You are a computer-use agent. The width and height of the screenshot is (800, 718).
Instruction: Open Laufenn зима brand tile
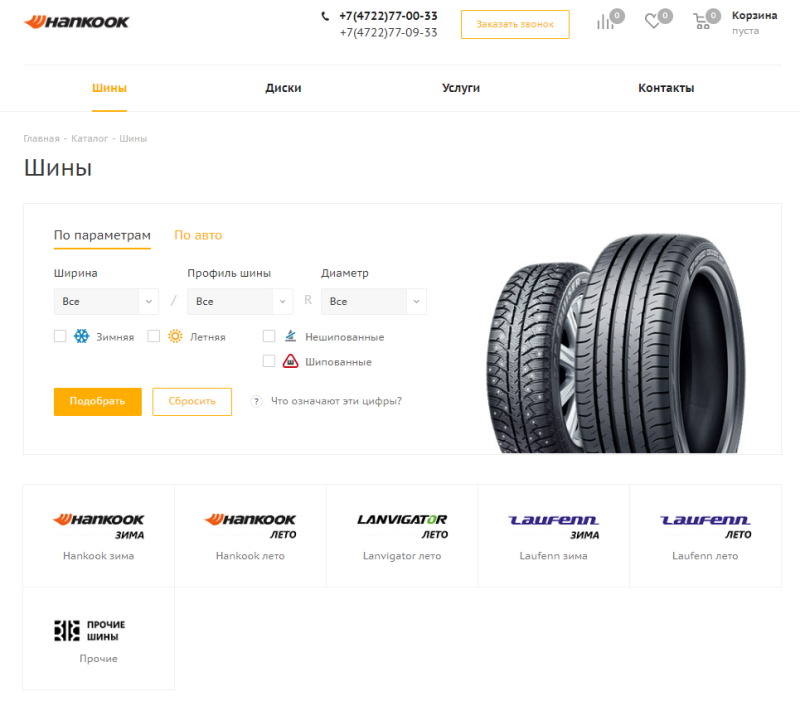tap(554, 536)
